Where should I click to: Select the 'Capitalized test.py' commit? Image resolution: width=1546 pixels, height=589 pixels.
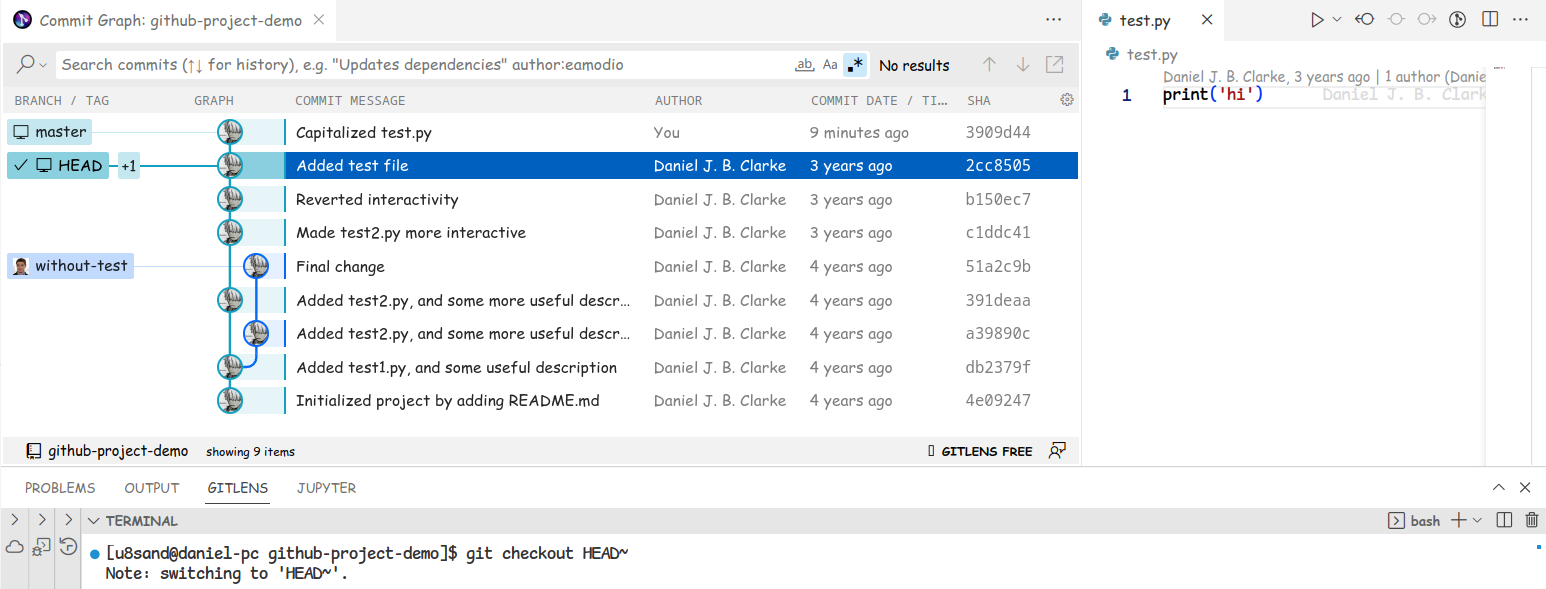coord(364,132)
